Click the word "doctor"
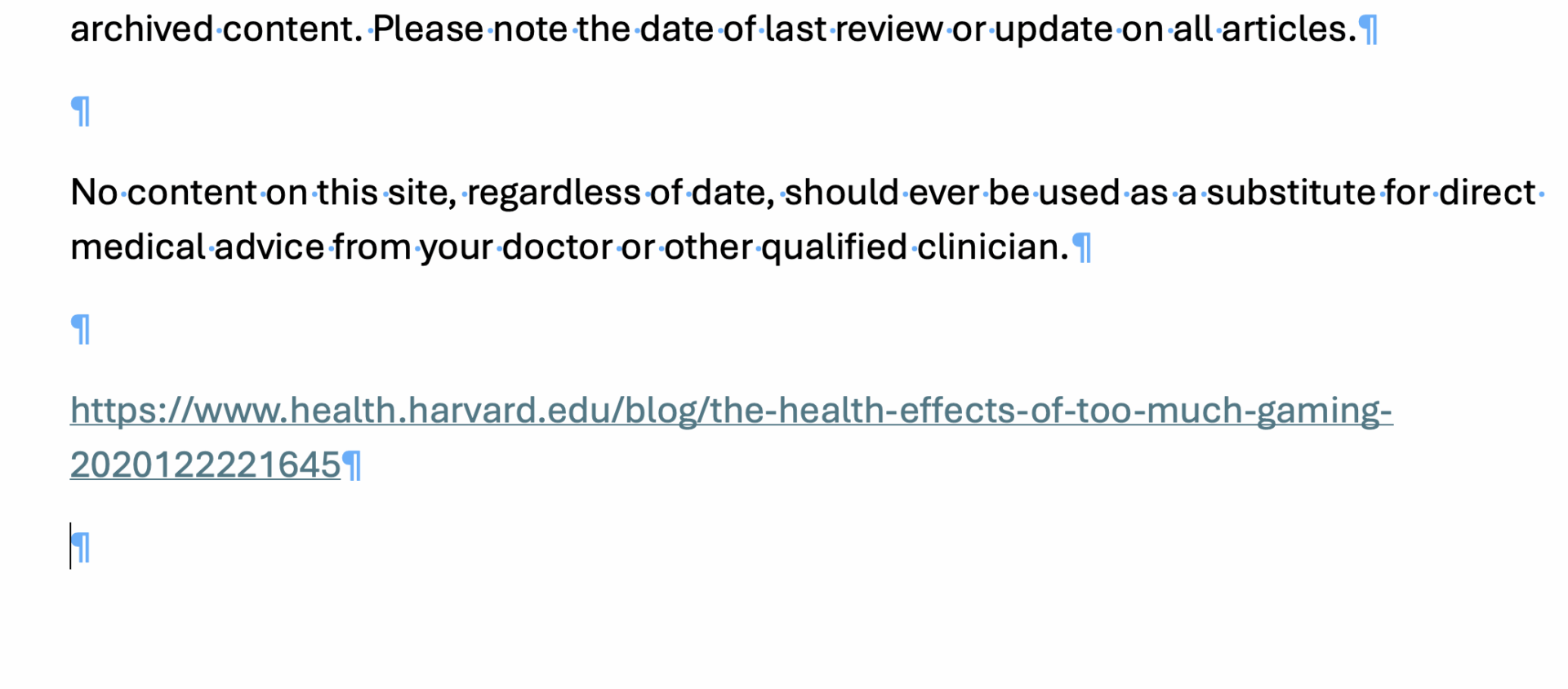Viewport: 1568px width, 689px height. pos(557,247)
